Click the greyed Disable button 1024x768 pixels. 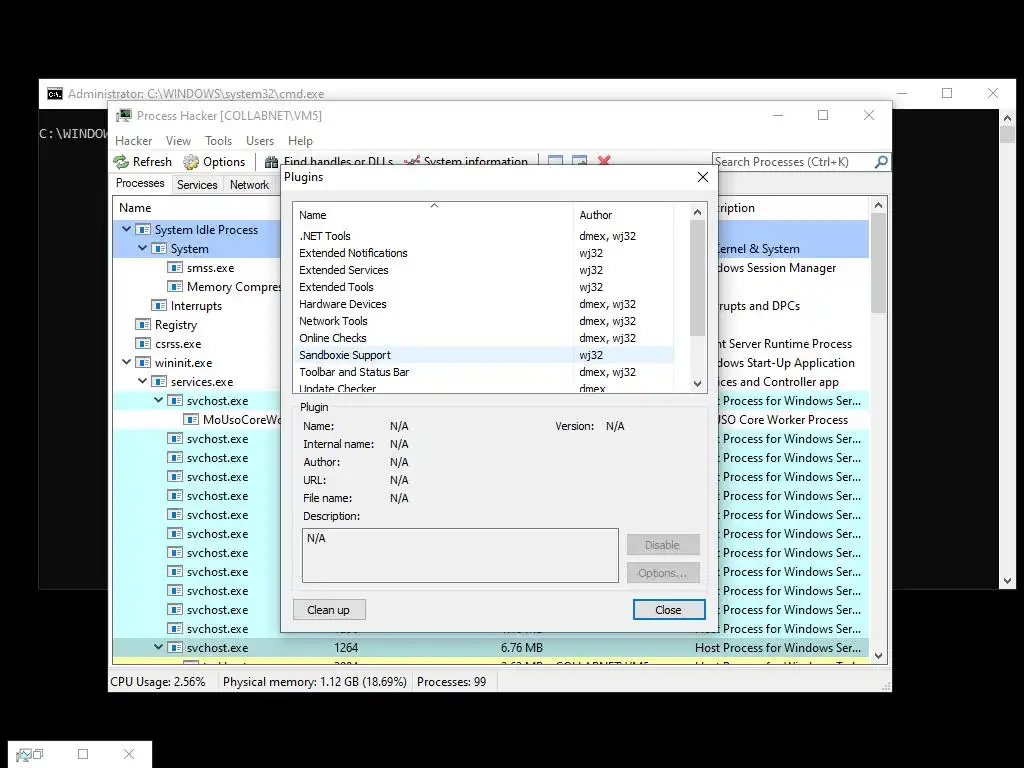(662, 545)
